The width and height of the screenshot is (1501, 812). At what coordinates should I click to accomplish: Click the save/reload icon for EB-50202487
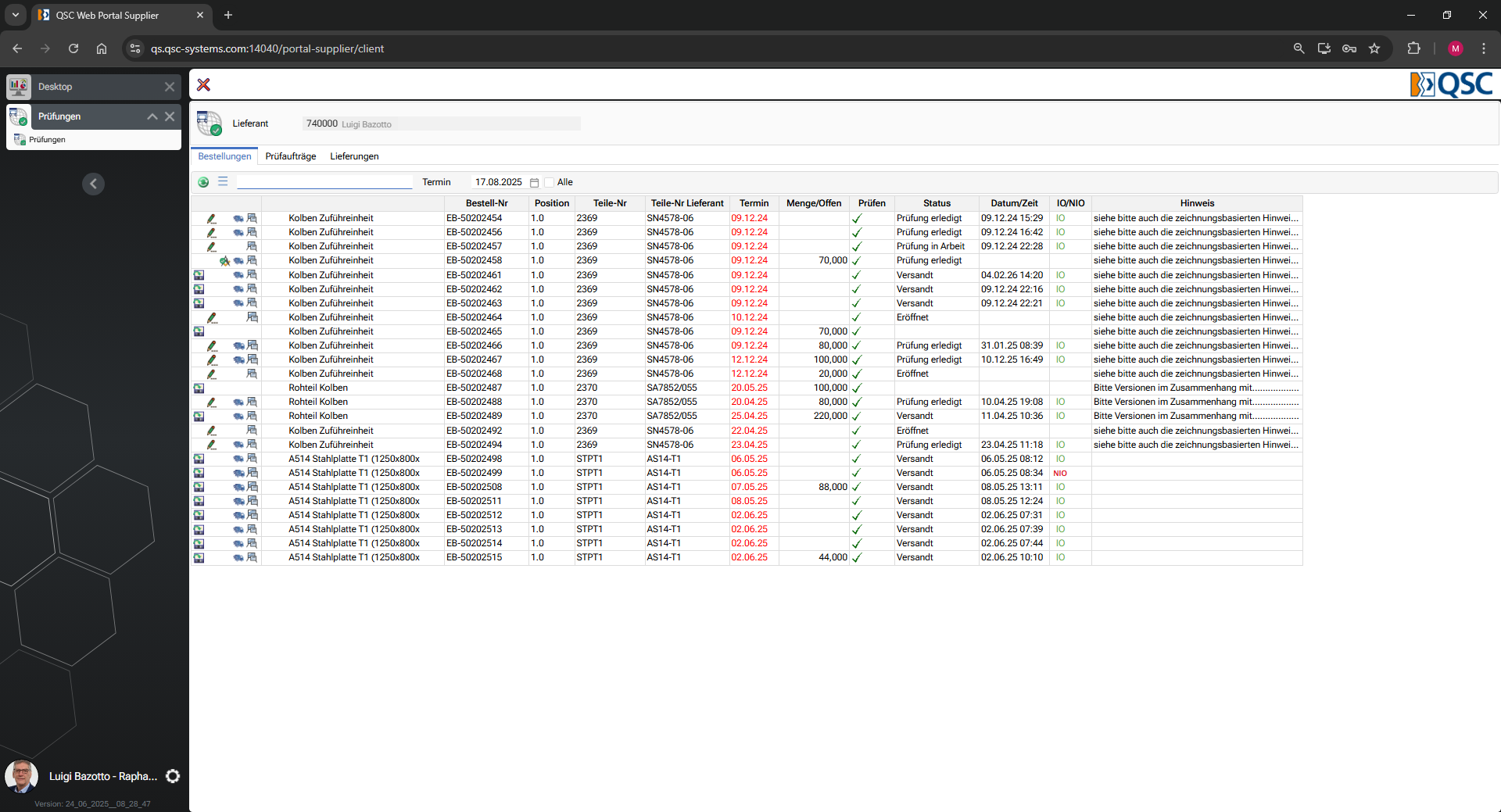click(199, 388)
